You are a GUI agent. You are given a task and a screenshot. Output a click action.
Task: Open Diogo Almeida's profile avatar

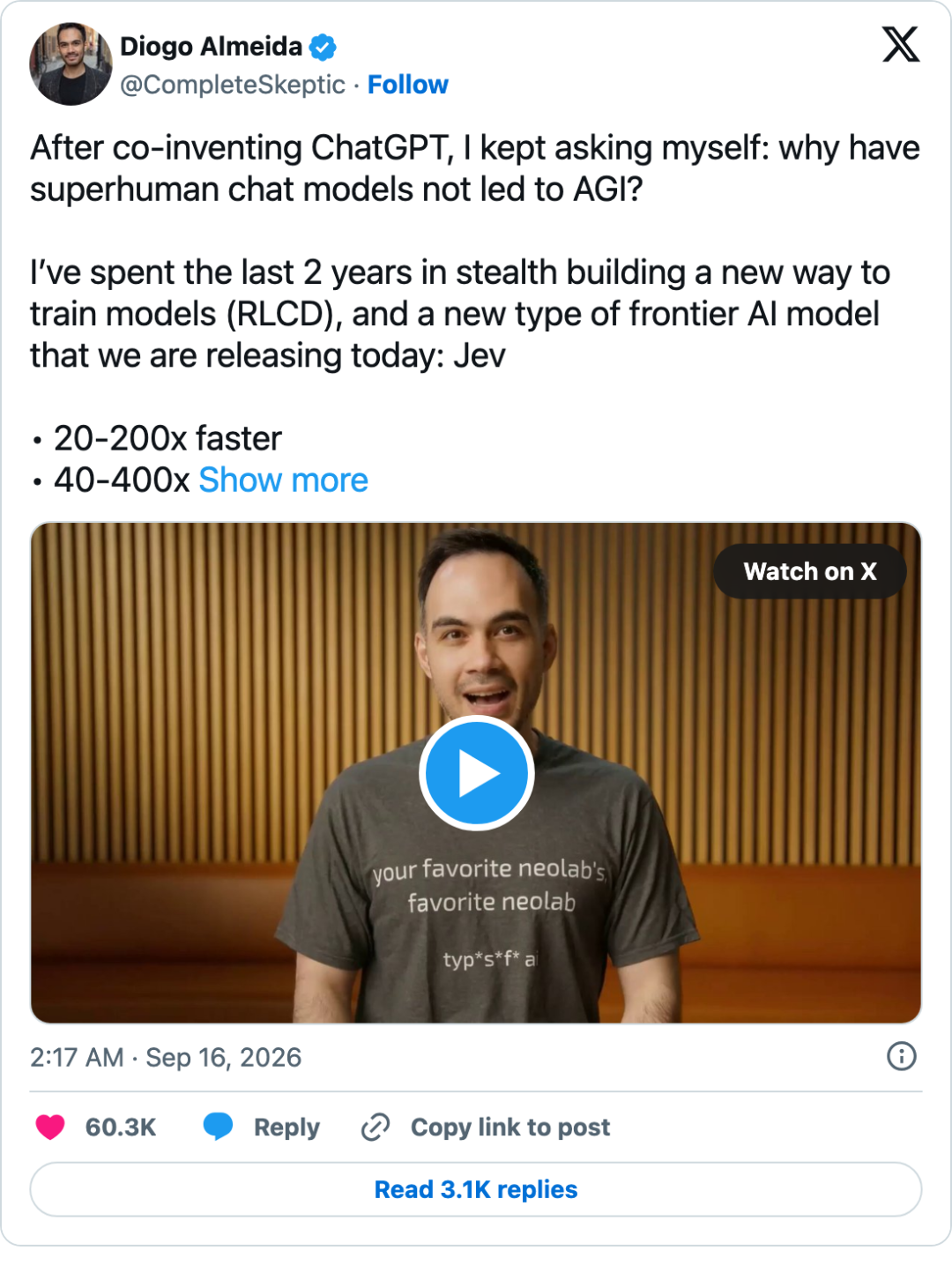(71, 64)
